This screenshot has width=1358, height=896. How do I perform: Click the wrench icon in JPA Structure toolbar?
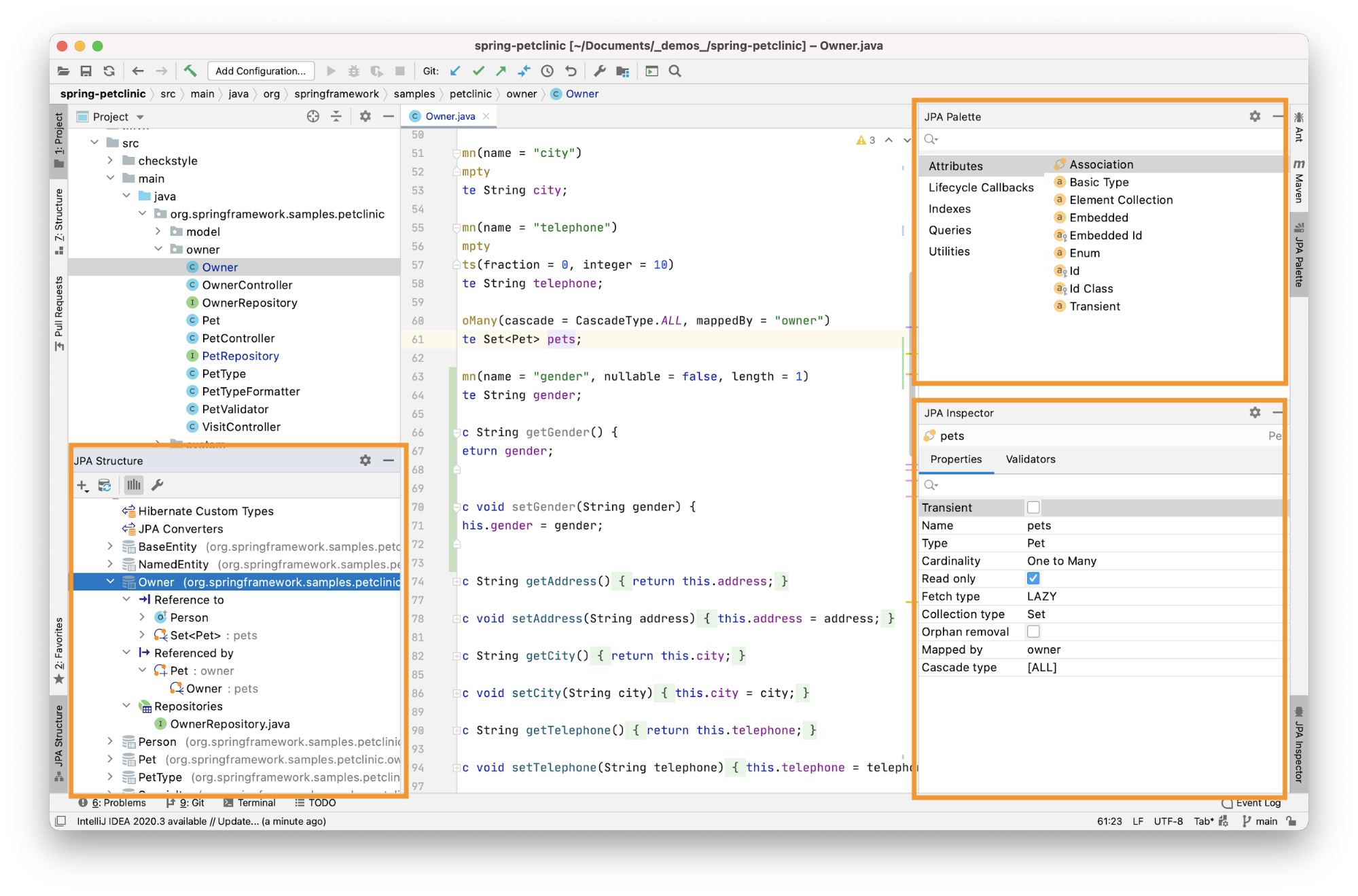click(157, 485)
